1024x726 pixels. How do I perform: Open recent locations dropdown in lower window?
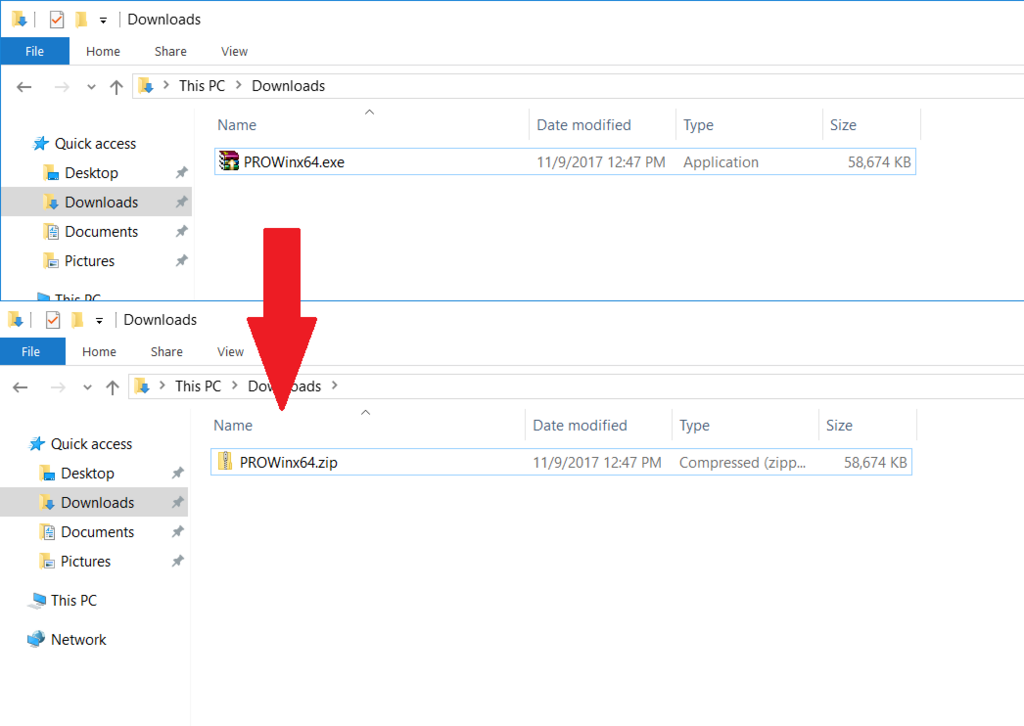click(x=87, y=387)
